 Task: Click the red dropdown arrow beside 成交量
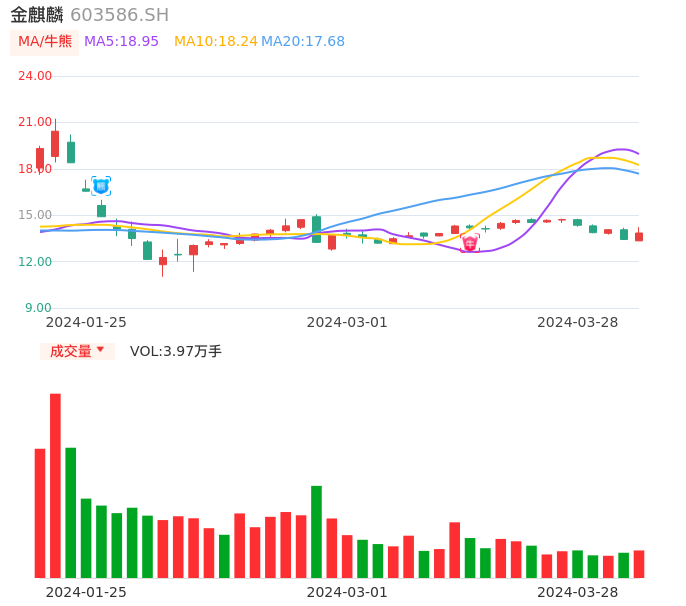coord(100,350)
